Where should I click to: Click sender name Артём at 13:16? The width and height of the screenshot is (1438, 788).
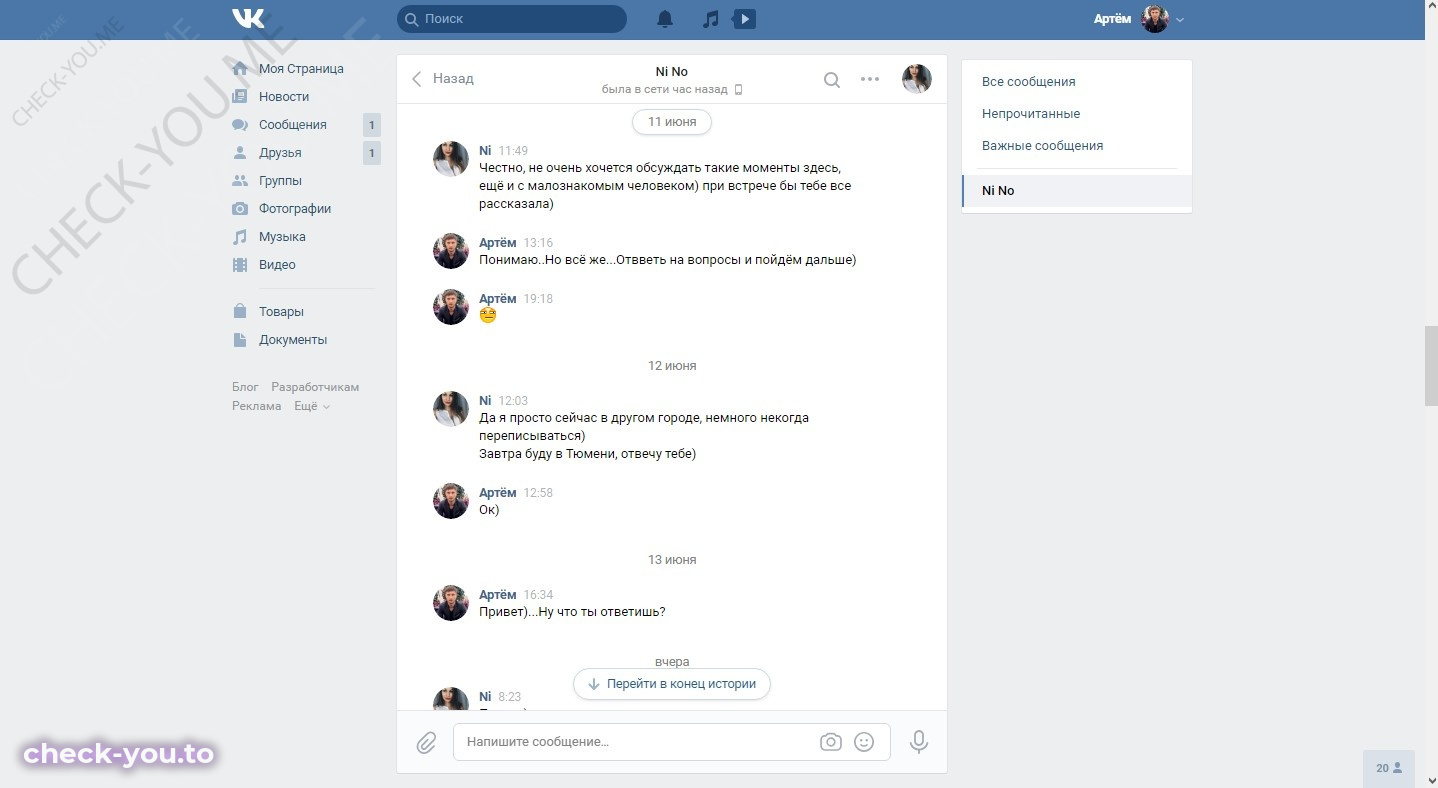(x=498, y=243)
